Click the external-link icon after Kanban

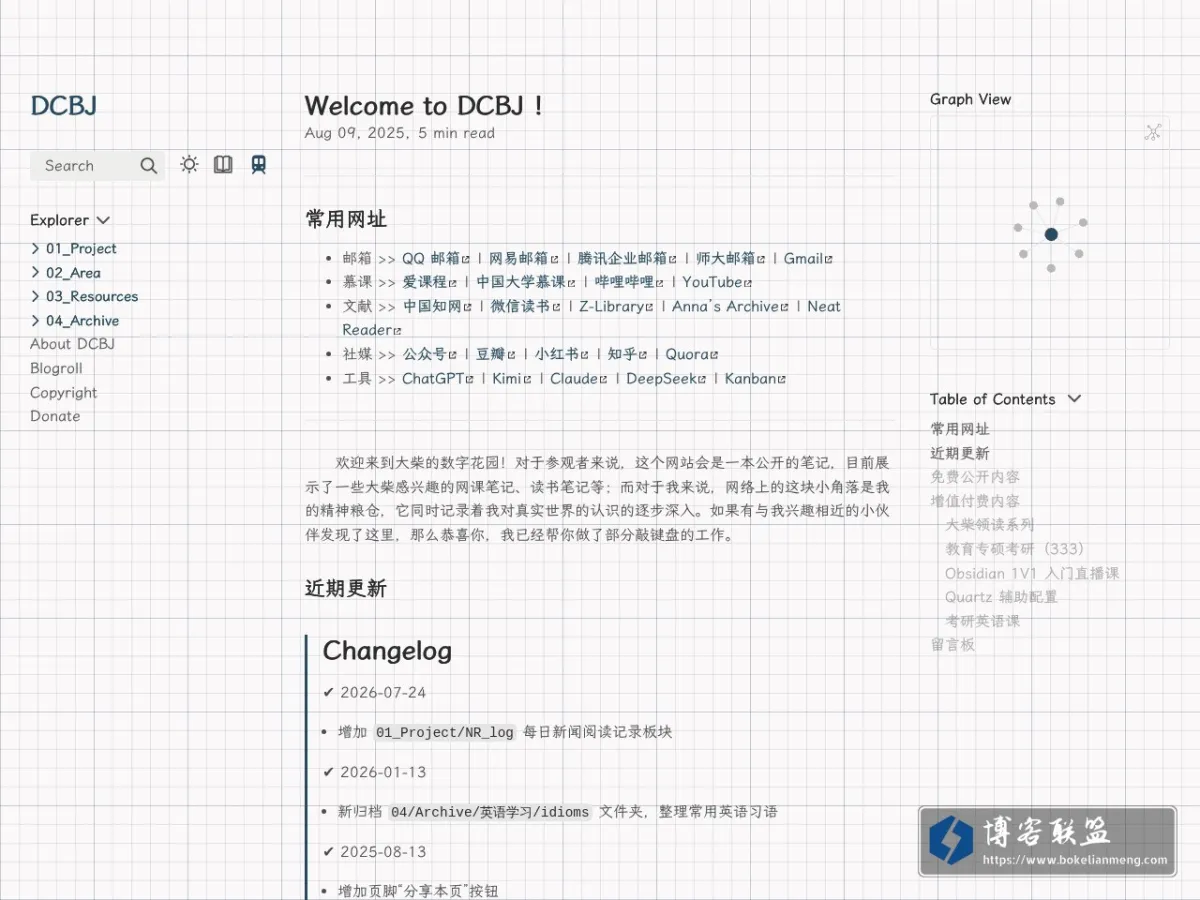pyautogui.click(x=781, y=380)
